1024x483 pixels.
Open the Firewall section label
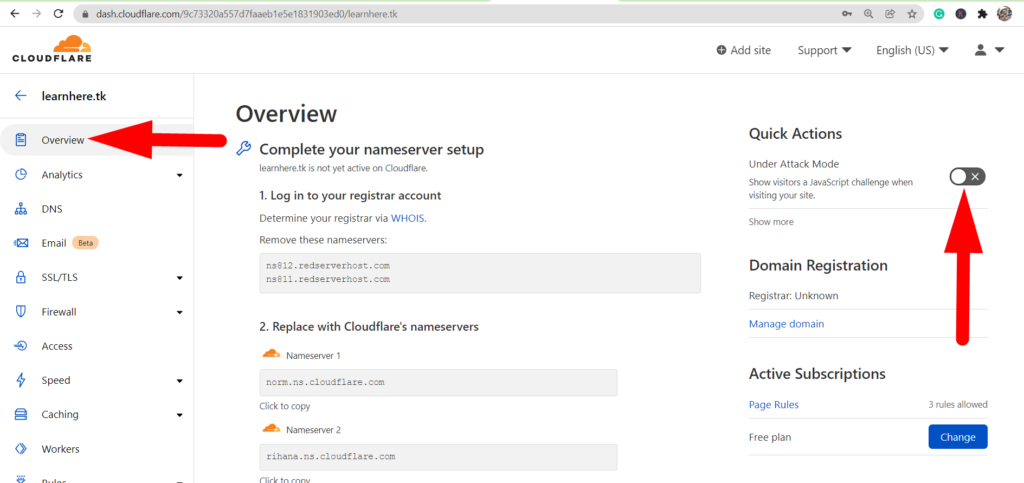[59, 312]
